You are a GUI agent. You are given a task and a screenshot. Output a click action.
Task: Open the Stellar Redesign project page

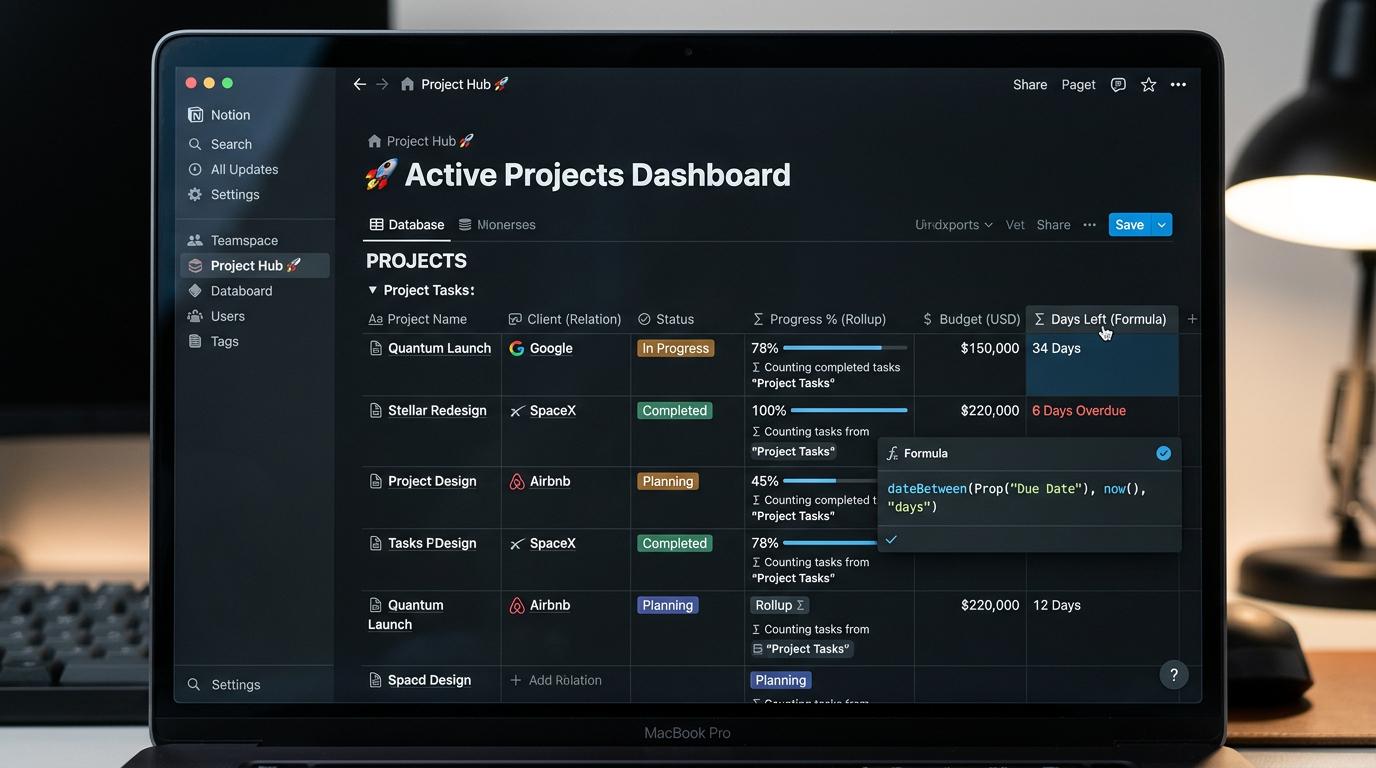click(437, 411)
